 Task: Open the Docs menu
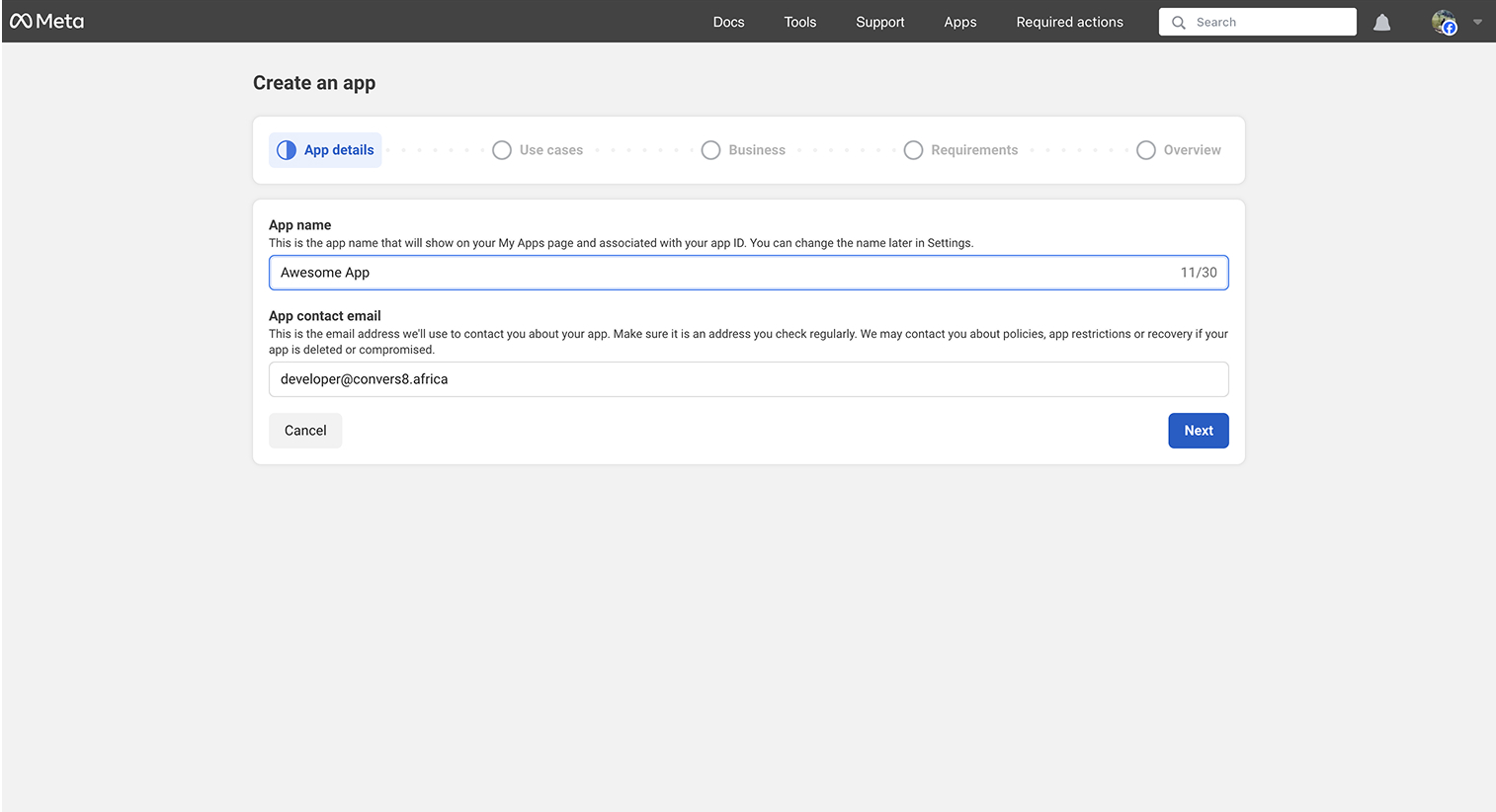click(728, 22)
